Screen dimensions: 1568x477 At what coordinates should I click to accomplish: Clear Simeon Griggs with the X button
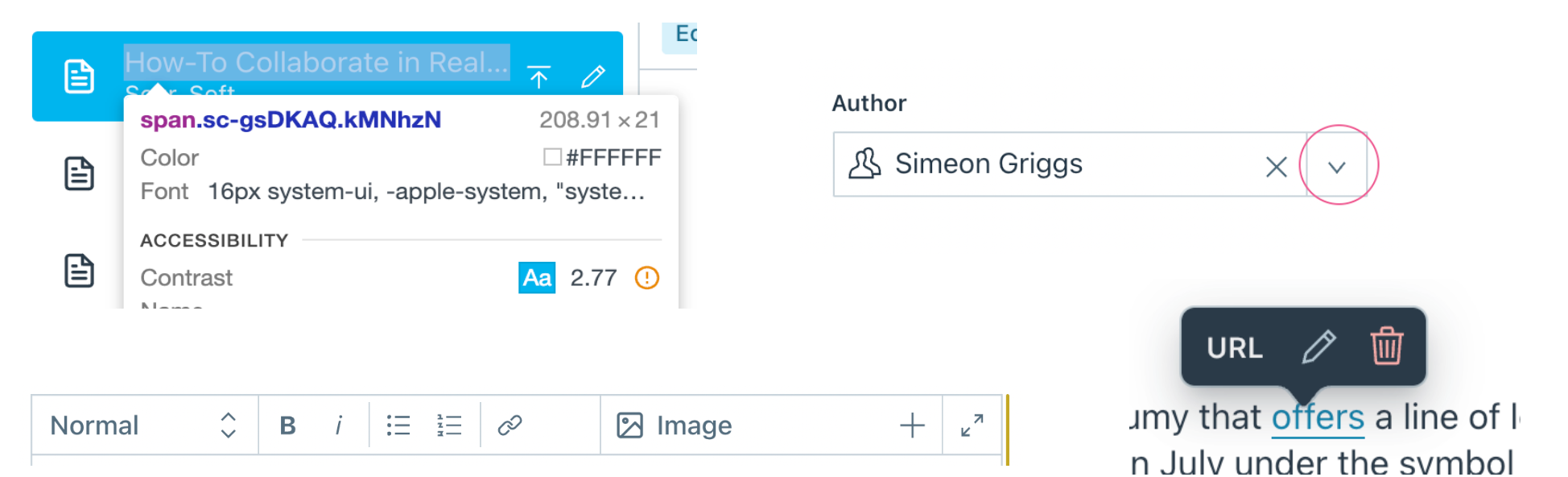coord(1276,166)
